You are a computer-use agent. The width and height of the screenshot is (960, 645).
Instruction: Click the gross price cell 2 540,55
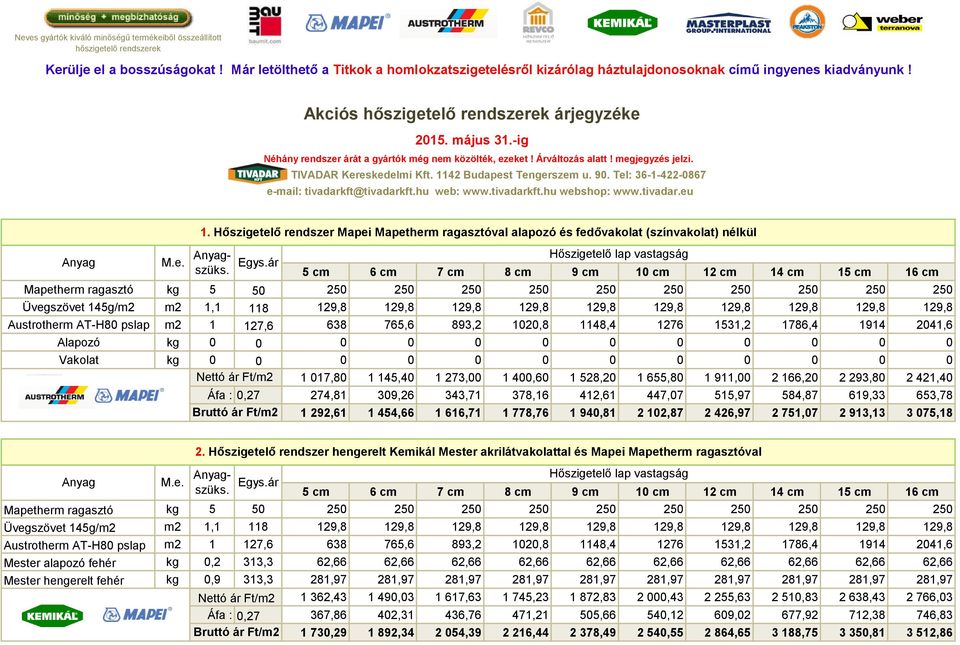coord(652,632)
